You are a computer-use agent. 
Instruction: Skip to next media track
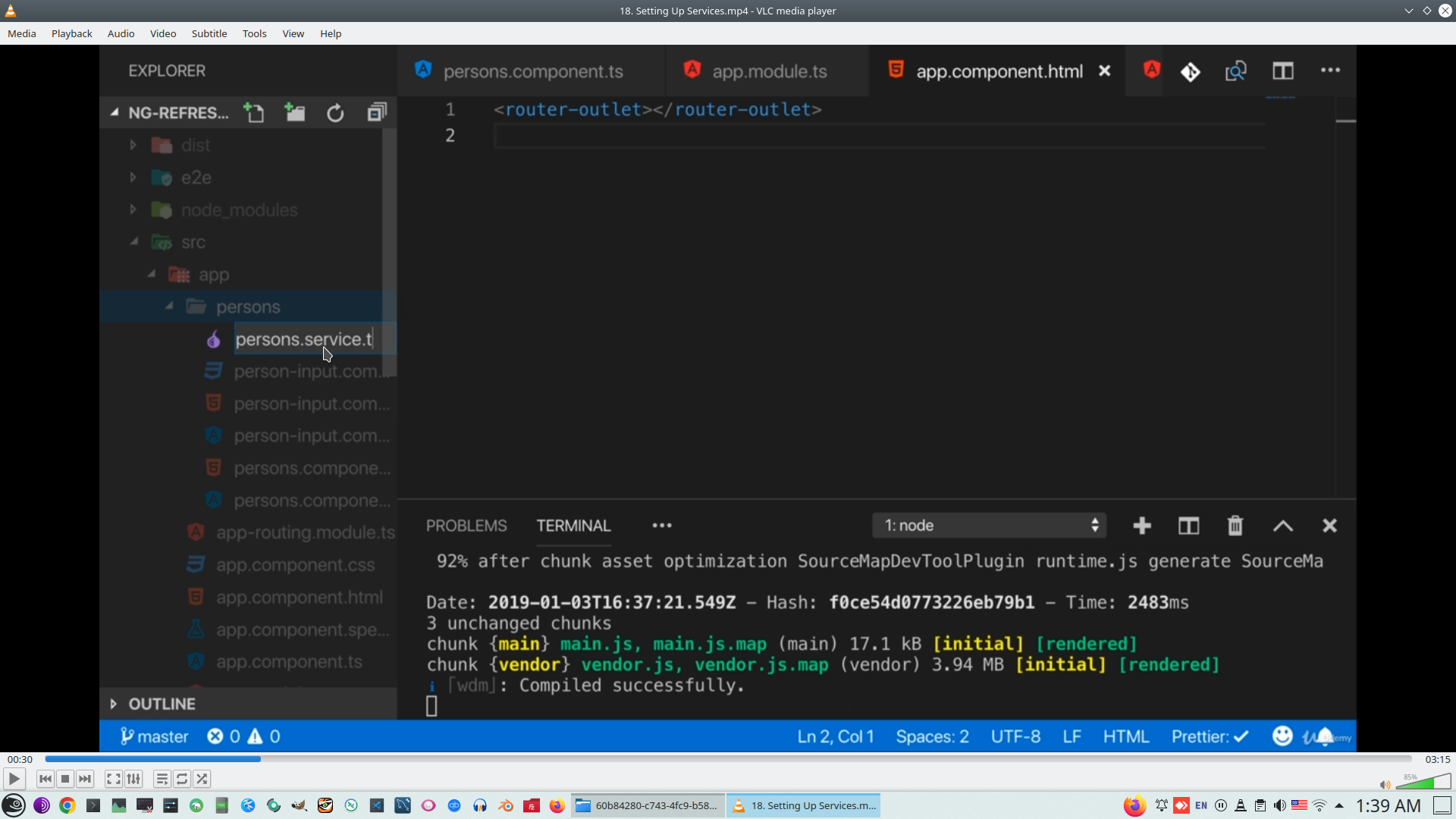pos(85,779)
